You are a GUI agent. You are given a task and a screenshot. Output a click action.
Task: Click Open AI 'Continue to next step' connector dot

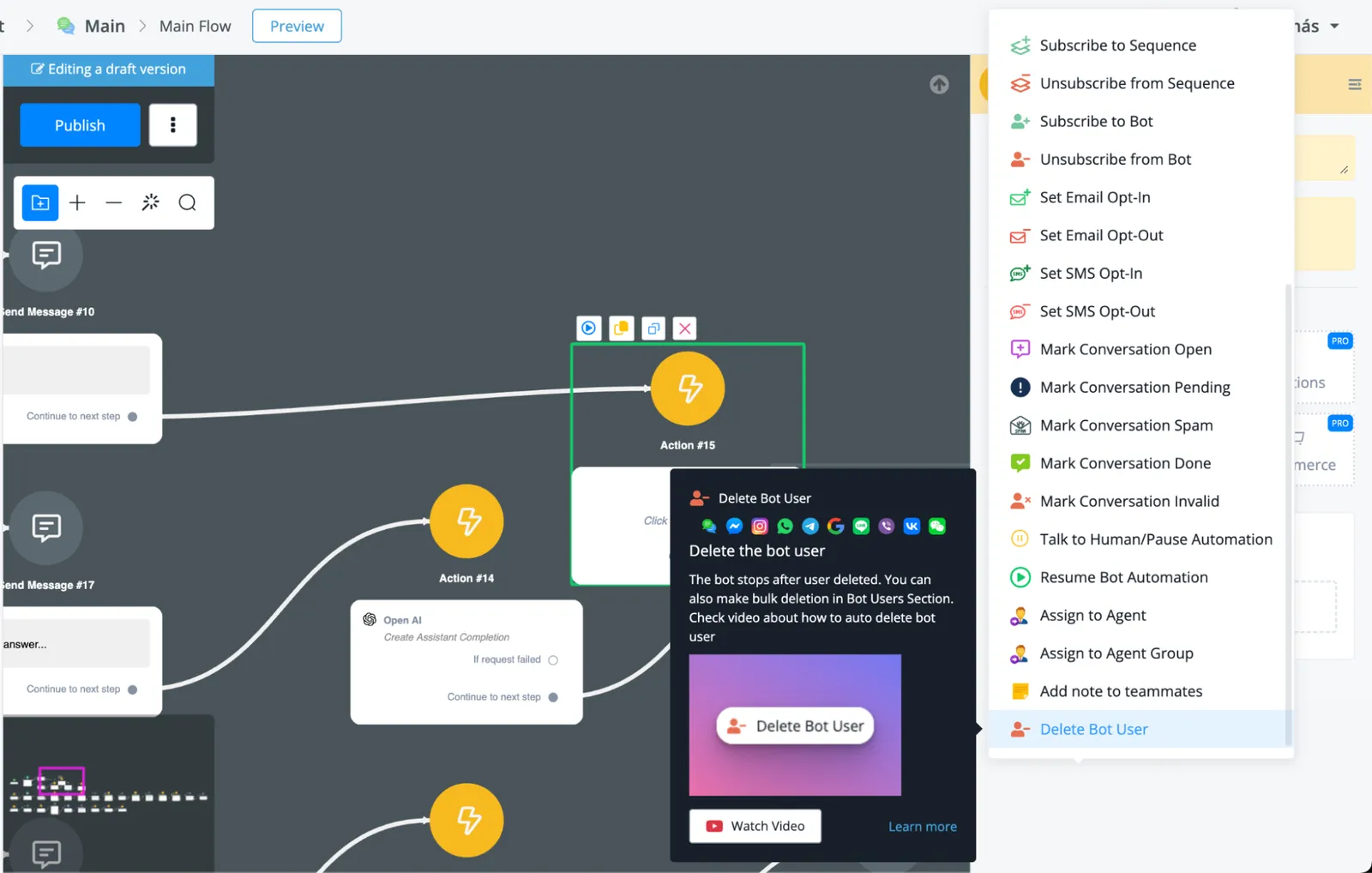click(x=553, y=697)
